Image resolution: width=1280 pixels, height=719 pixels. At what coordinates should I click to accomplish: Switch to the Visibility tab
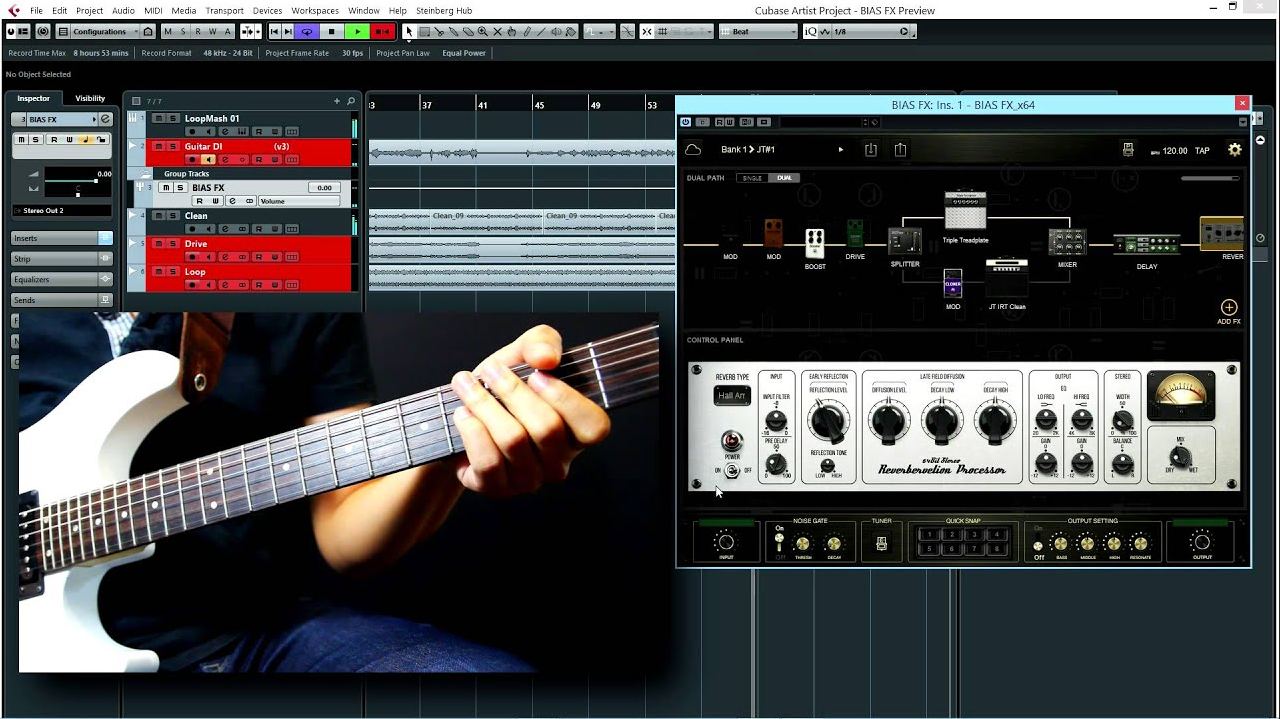tap(90, 98)
